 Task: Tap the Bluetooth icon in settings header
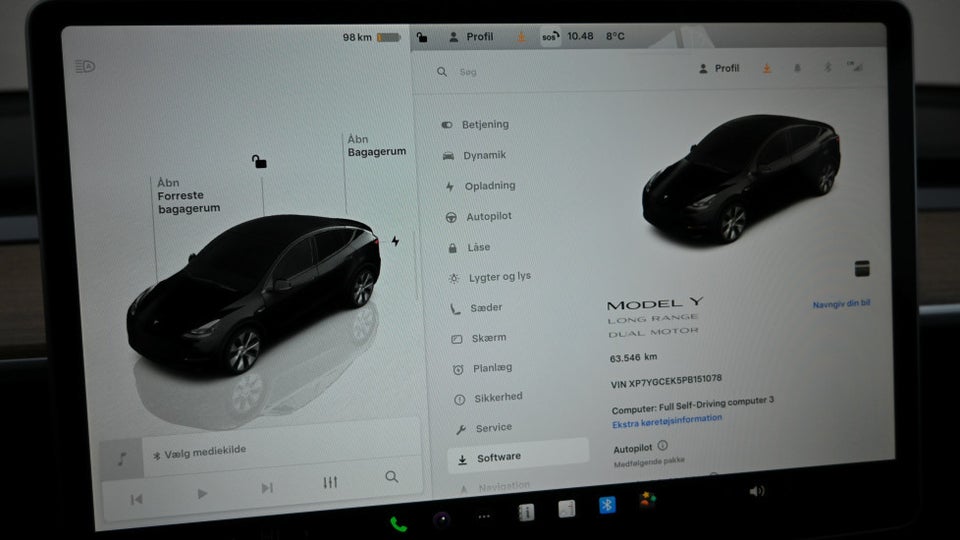(827, 67)
